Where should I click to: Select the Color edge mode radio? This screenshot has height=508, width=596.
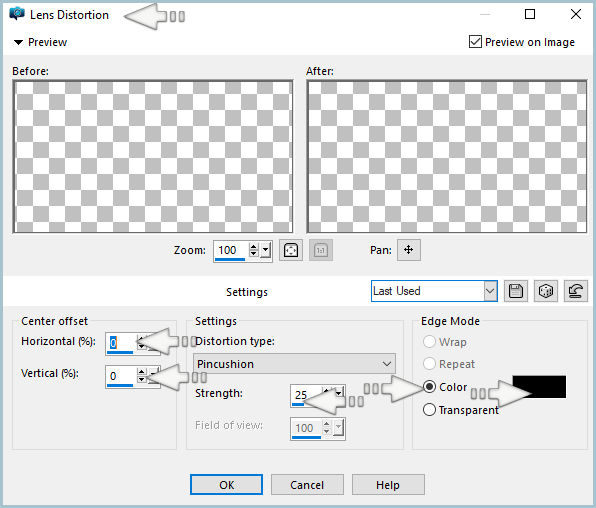[429, 387]
